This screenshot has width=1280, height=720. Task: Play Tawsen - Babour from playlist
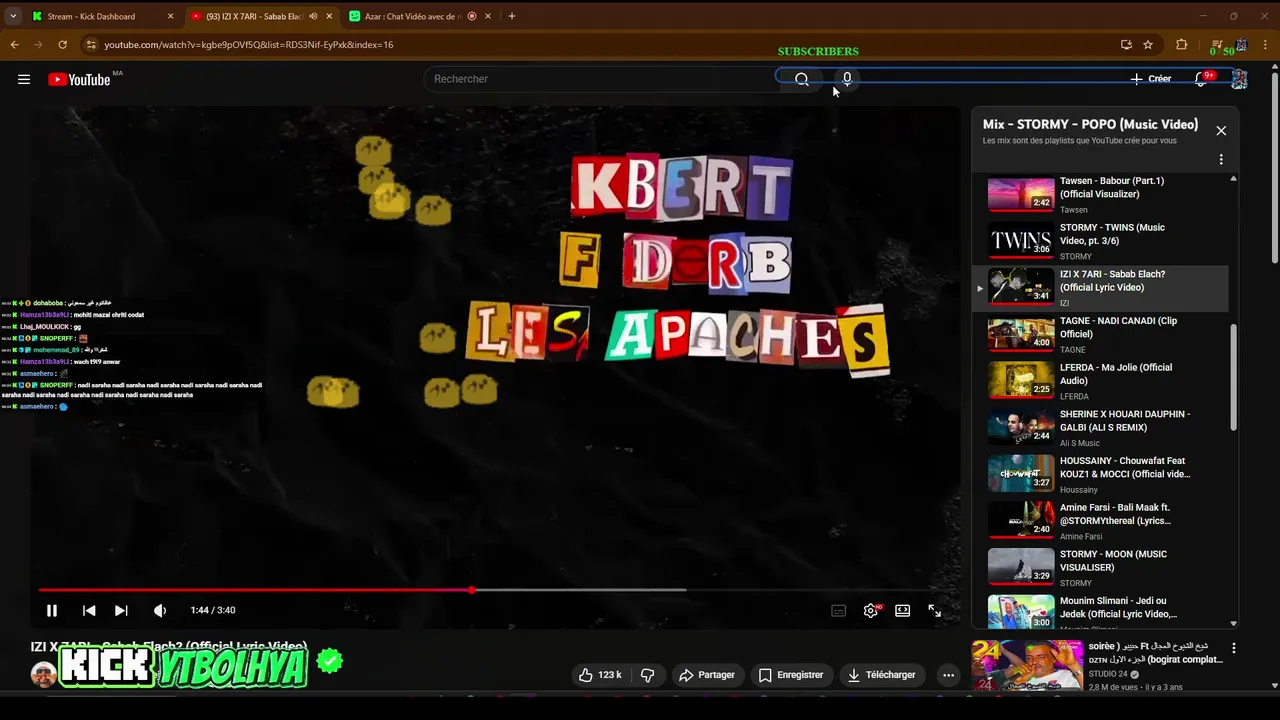(x=1100, y=194)
